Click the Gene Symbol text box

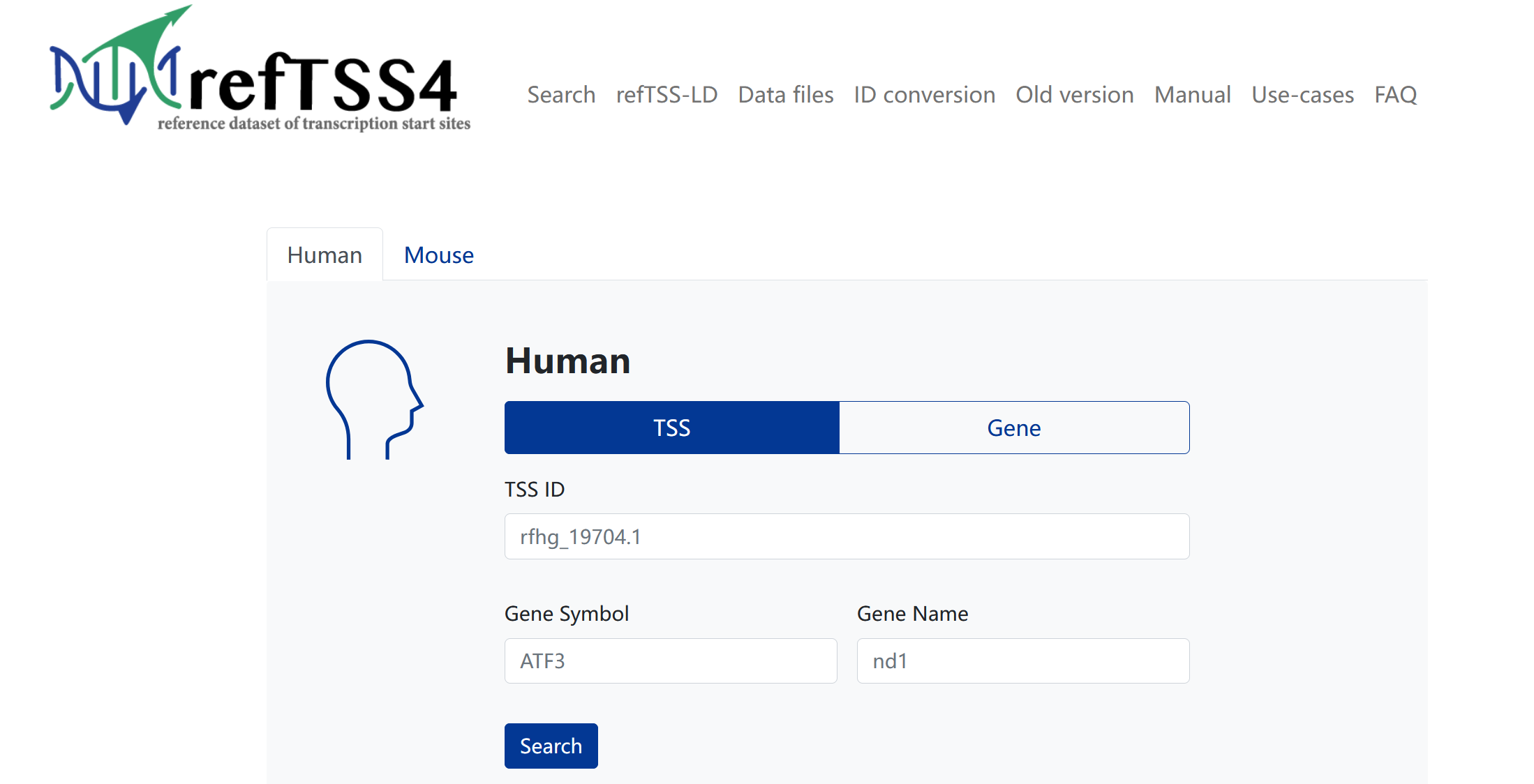coord(670,661)
